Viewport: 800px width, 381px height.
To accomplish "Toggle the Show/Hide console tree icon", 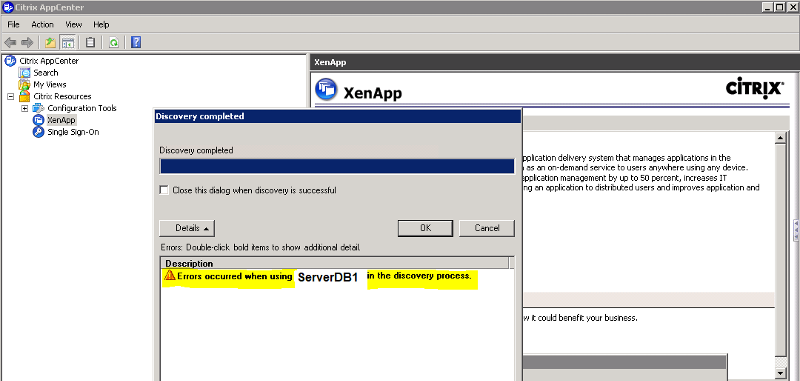I will pyautogui.click(x=68, y=42).
